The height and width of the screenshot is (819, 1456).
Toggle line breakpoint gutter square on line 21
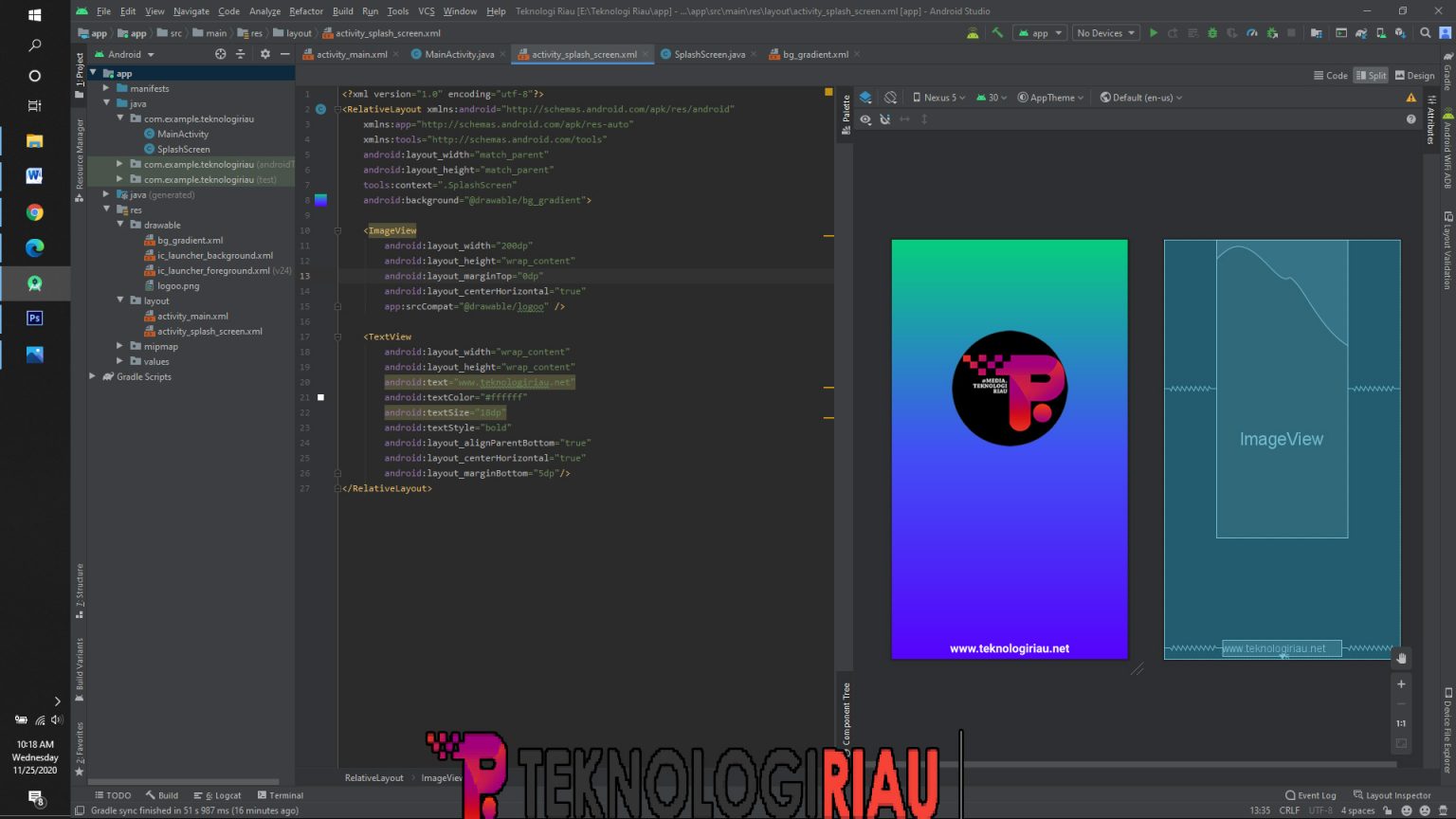point(320,397)
